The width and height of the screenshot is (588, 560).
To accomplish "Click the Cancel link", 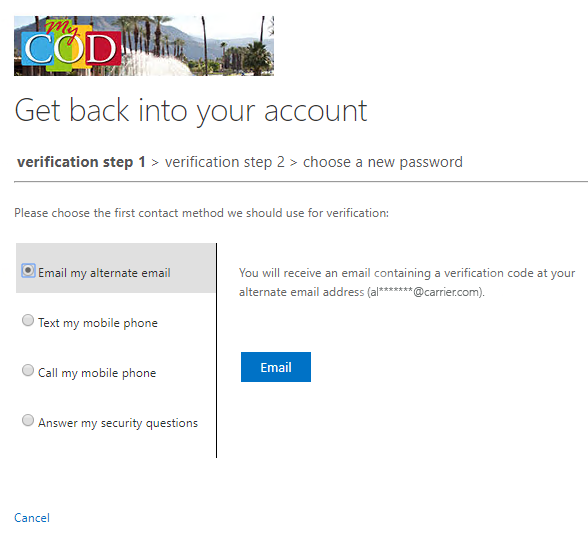I will click(x=32, y=518).
